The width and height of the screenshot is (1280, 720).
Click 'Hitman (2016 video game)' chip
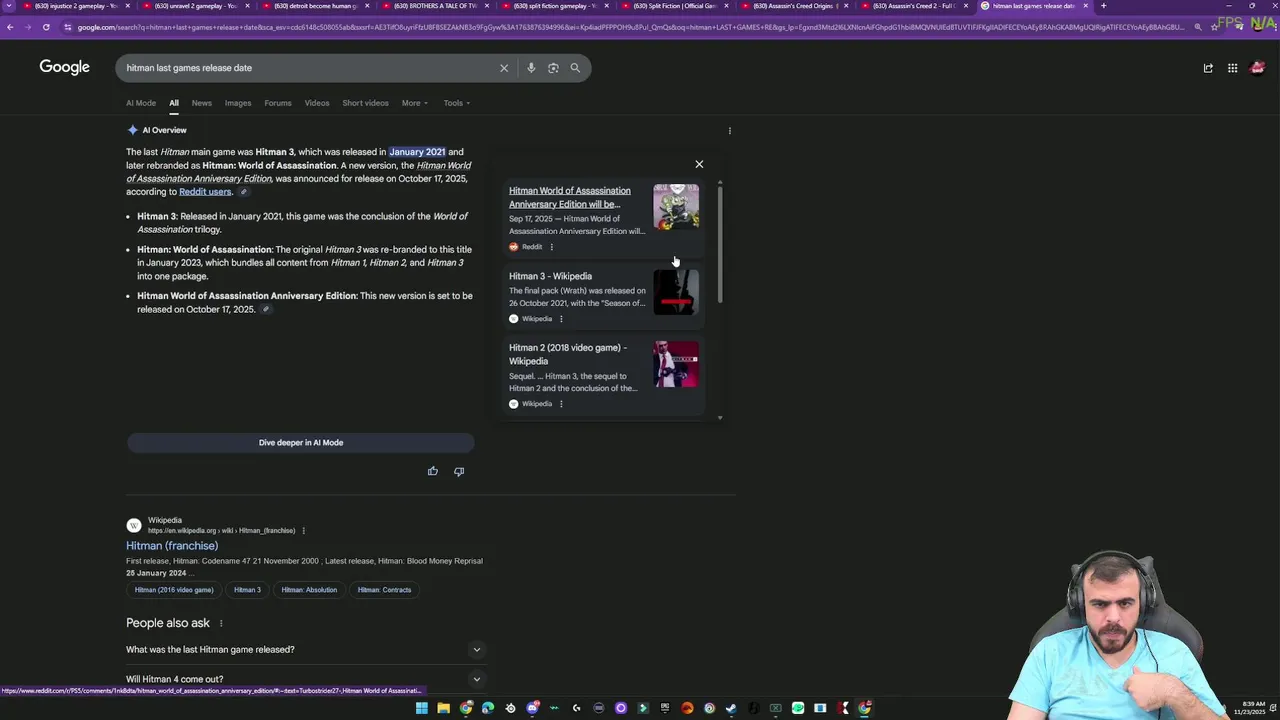pyautogui.click(x=174, y=590)
